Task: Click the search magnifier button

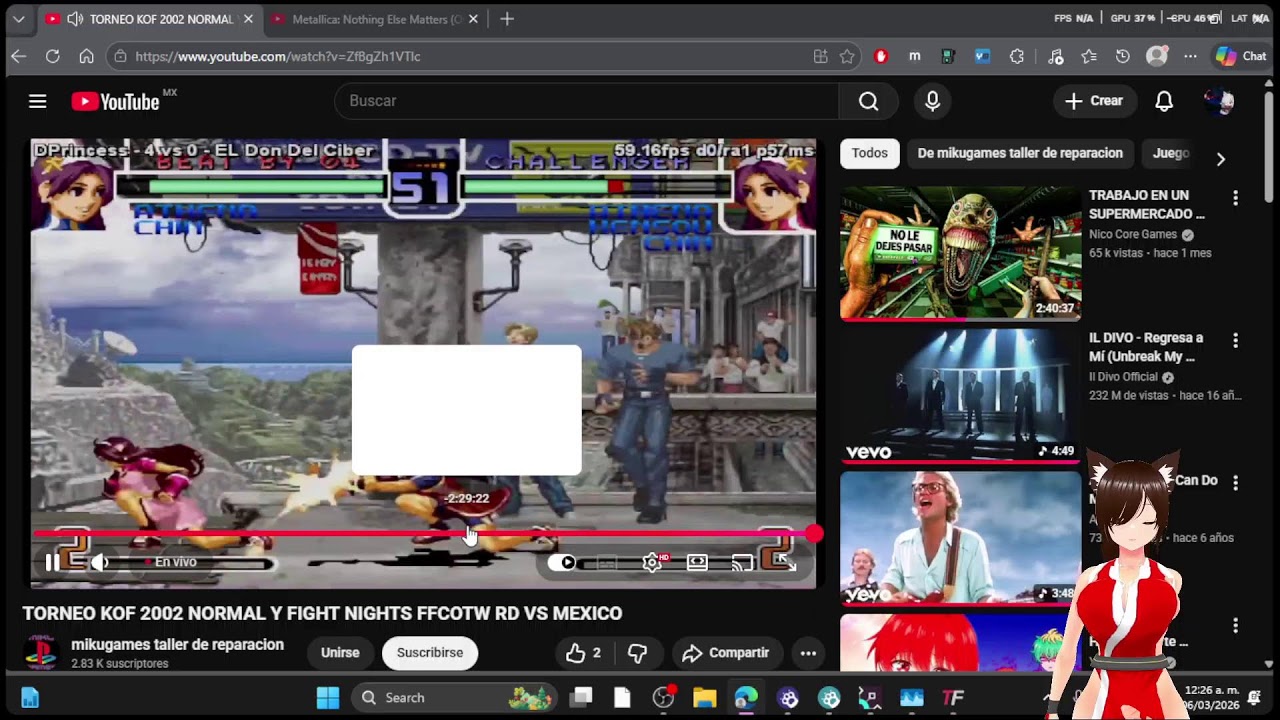Action: 868,101
